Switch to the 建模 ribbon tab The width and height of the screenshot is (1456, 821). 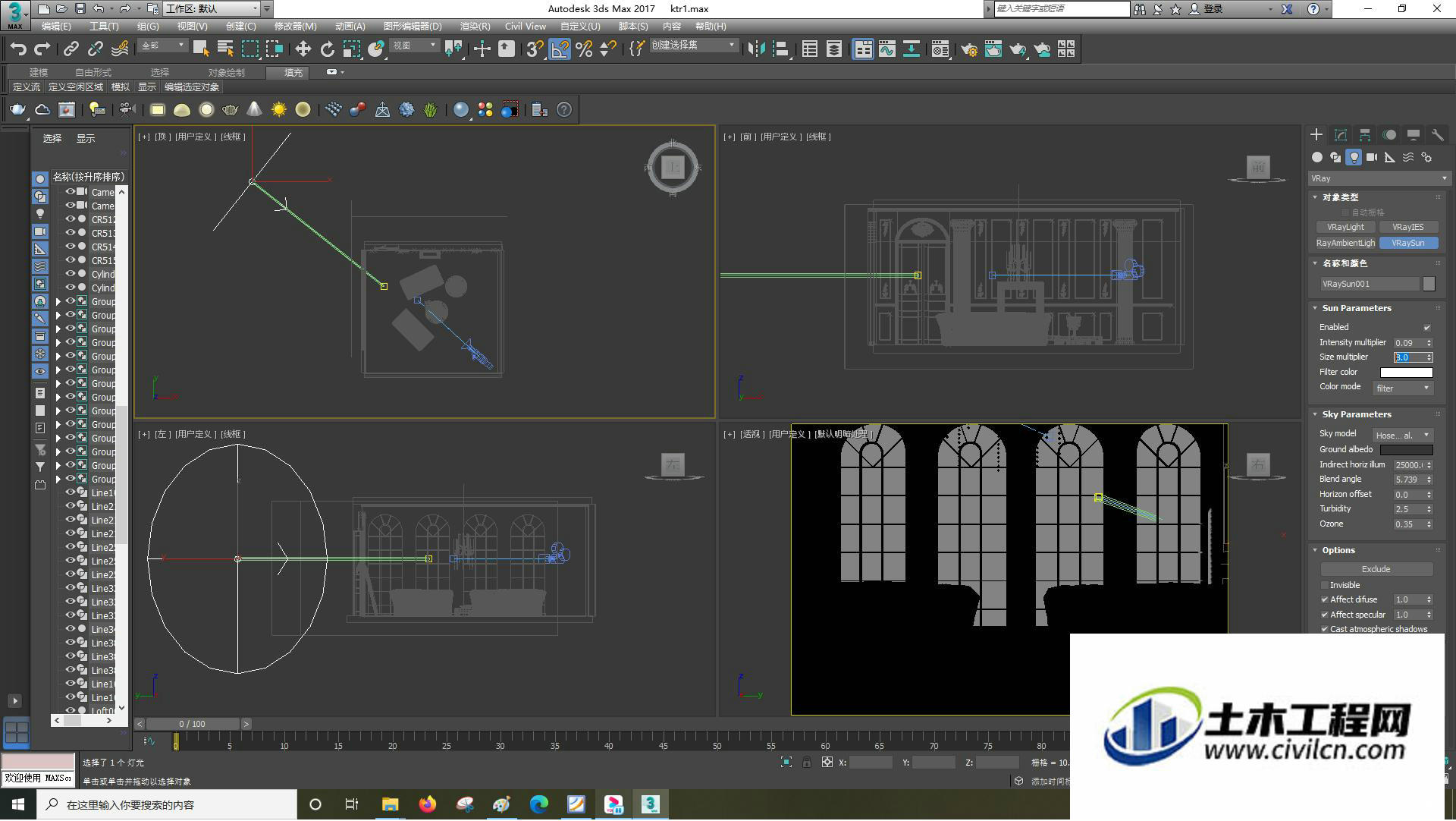click(39, 73)
